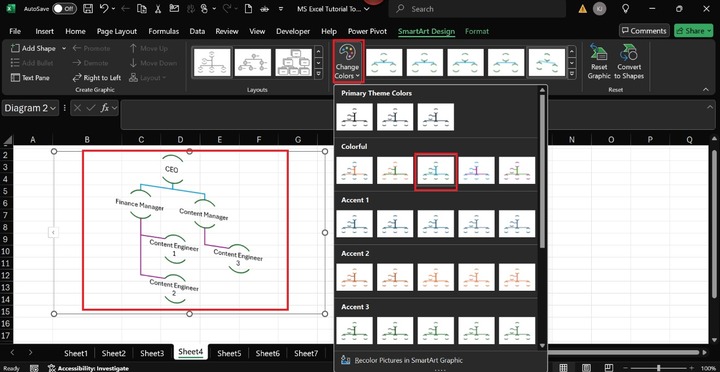Open the account avatar with initials
Viewport: 720px width, 372px height.
pos(599,9)
